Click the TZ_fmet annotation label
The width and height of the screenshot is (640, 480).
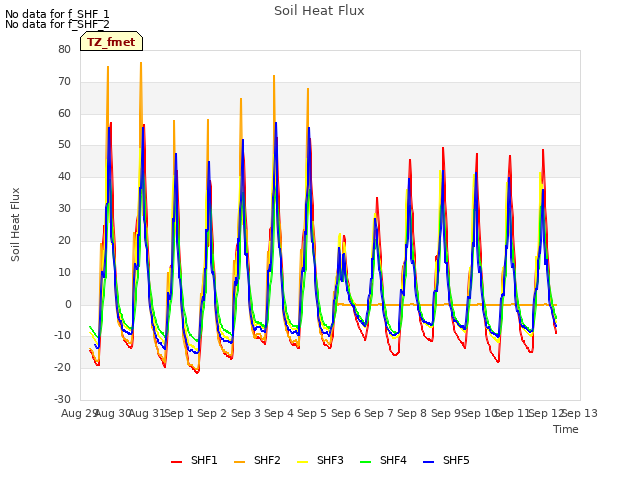pyautogui.click(x=111, y=42)
